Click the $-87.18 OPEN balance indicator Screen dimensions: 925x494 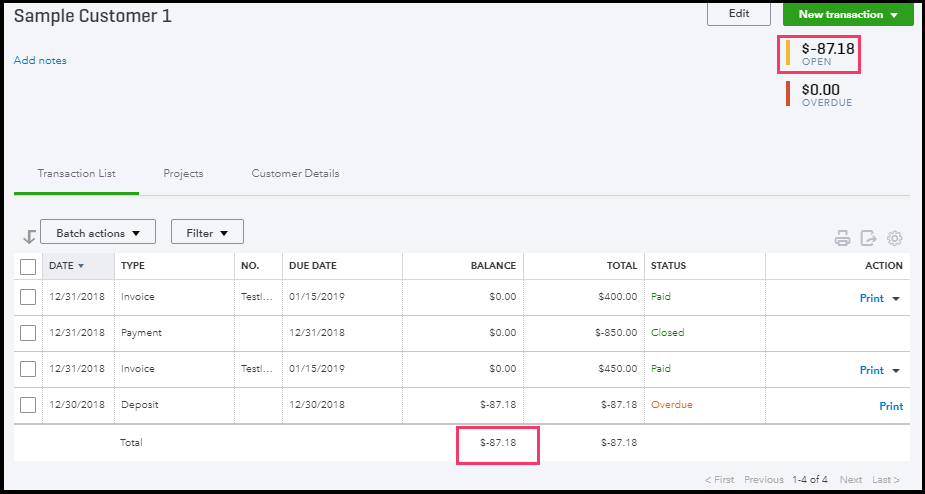tap(820, 53)
